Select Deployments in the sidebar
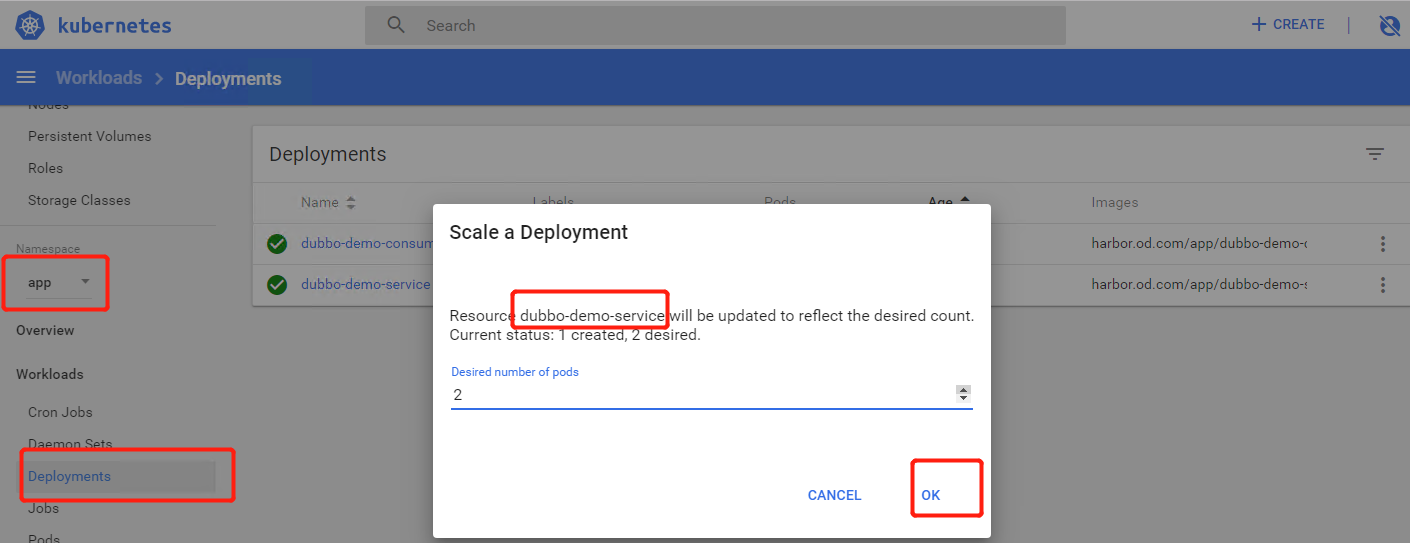 (x=70, y=477)
